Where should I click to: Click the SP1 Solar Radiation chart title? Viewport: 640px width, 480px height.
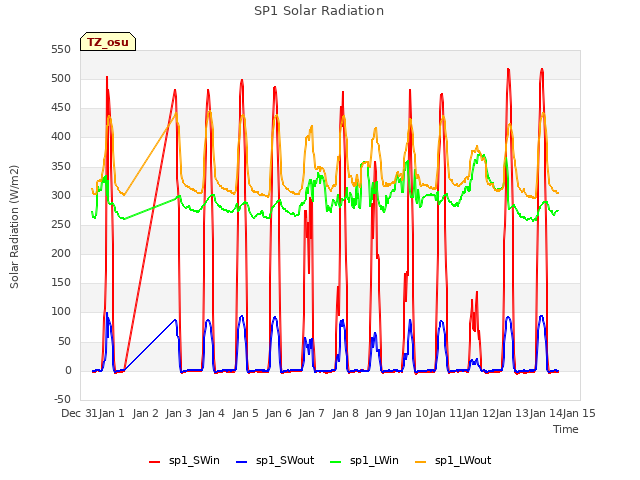click(x=319, y=11)
